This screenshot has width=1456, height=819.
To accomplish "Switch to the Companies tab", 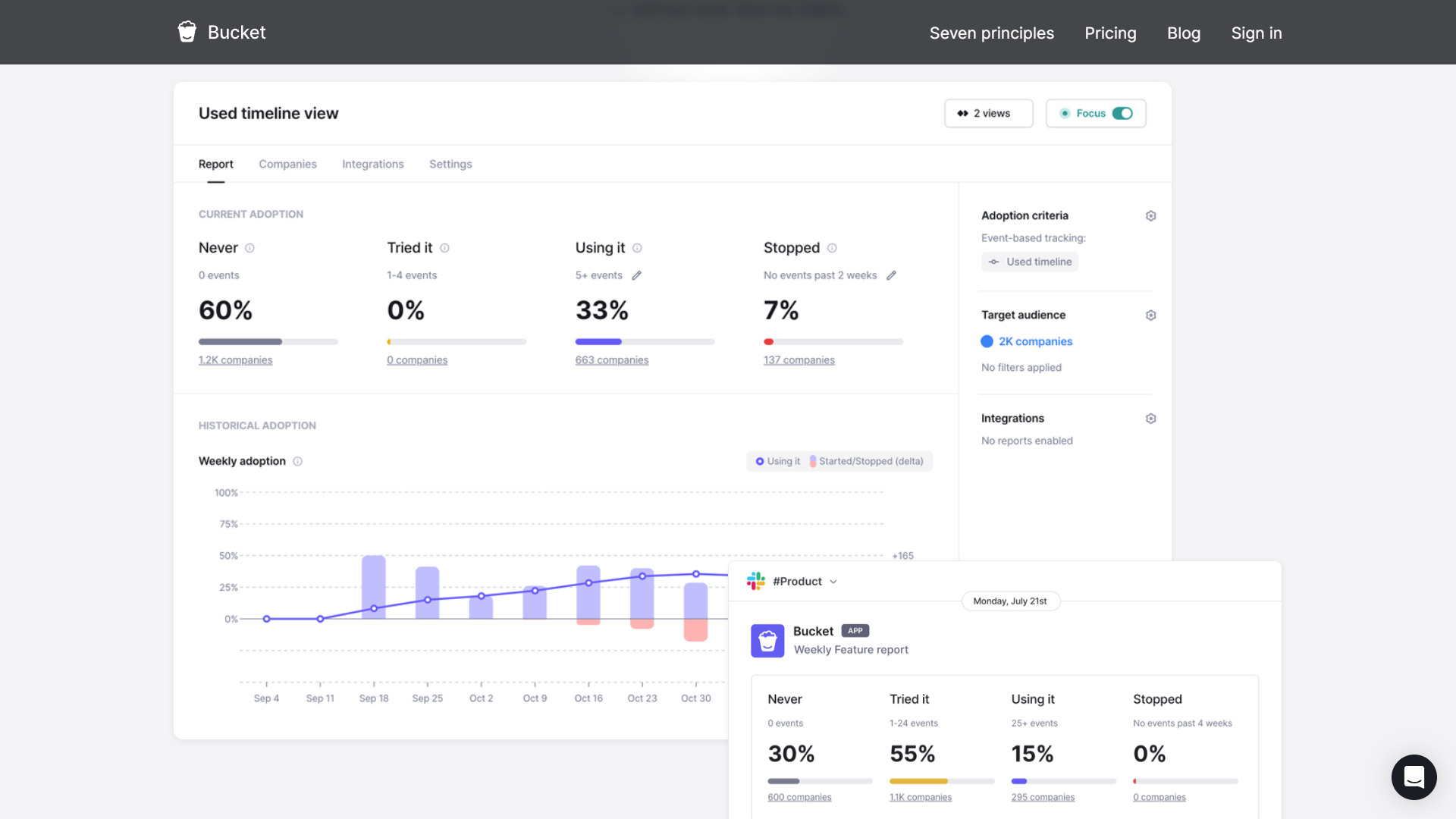I will pos(287,164).
